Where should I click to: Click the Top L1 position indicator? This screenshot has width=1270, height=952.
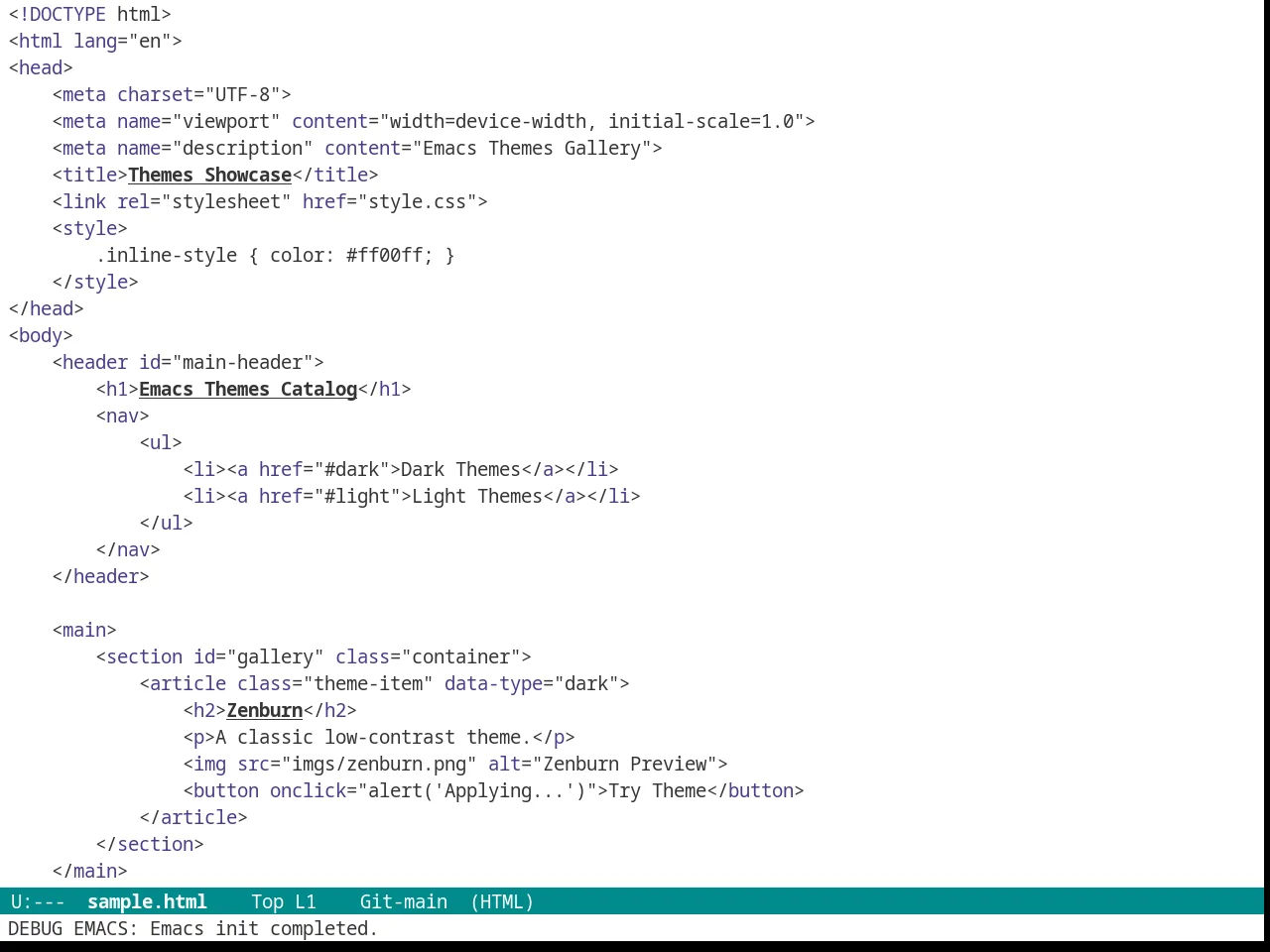pos(283,901)
